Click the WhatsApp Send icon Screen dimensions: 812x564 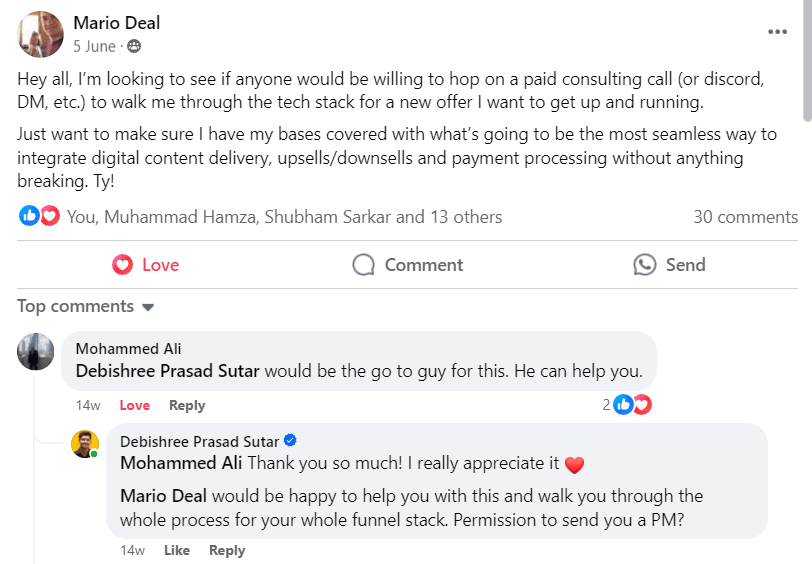point(645,265)
